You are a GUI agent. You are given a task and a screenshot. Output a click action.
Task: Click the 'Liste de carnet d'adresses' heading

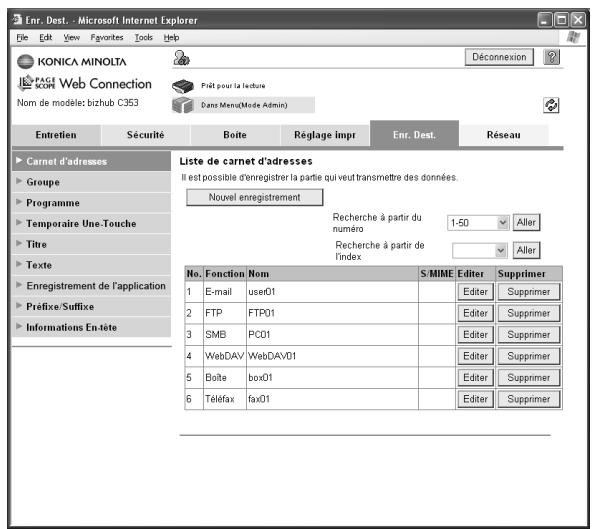pos(246,161)
